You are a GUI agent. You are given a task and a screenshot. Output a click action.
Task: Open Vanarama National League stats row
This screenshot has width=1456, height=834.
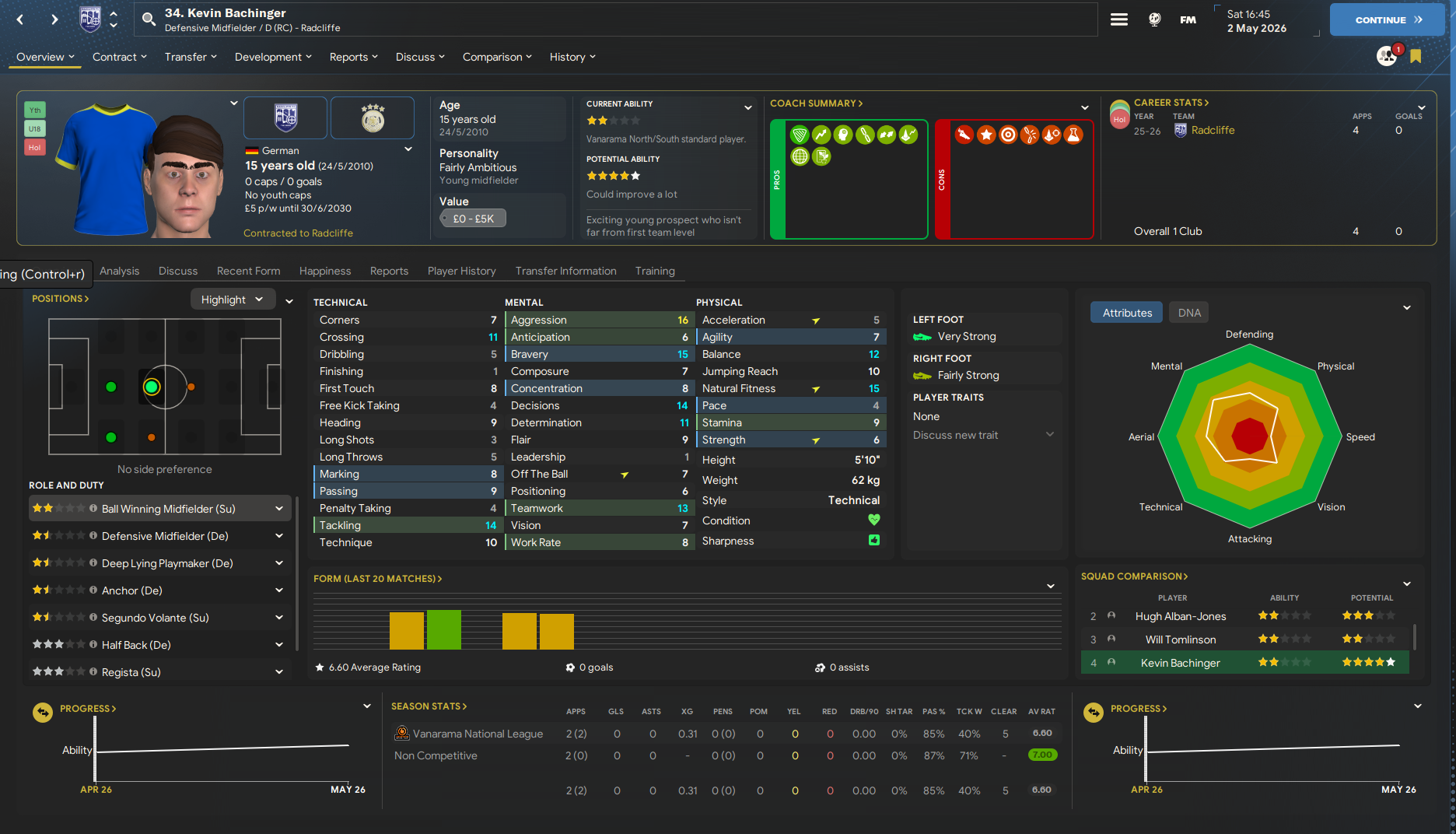tap(725, 734)
